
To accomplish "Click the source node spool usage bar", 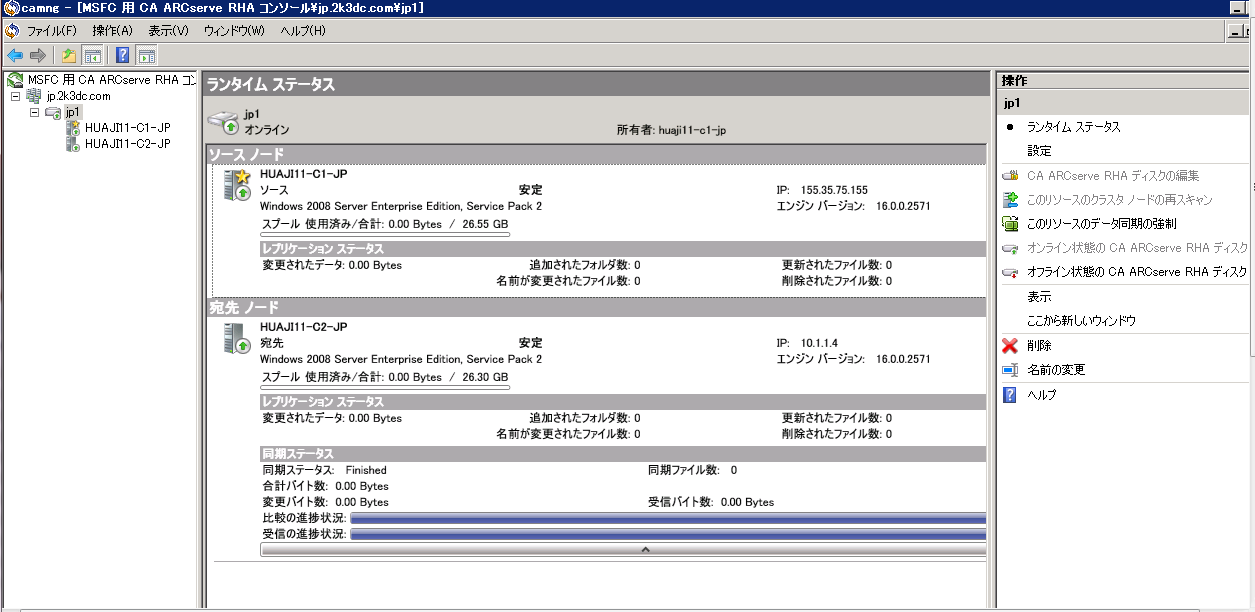I will click(385, 234).
